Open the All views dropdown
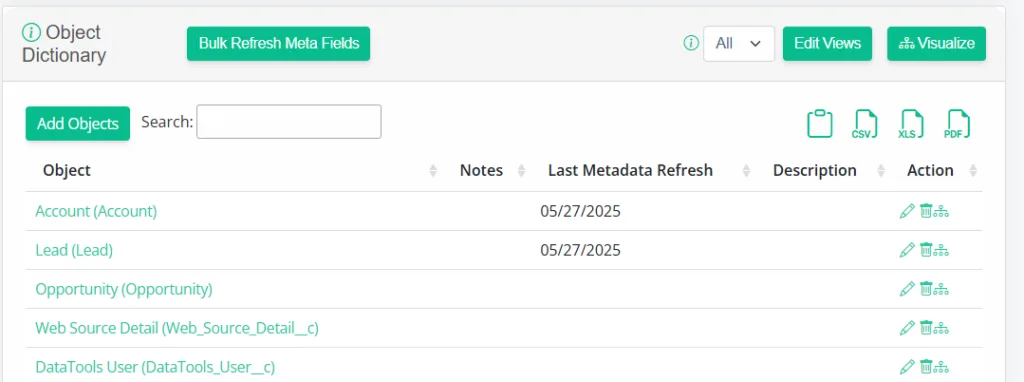 739,44
